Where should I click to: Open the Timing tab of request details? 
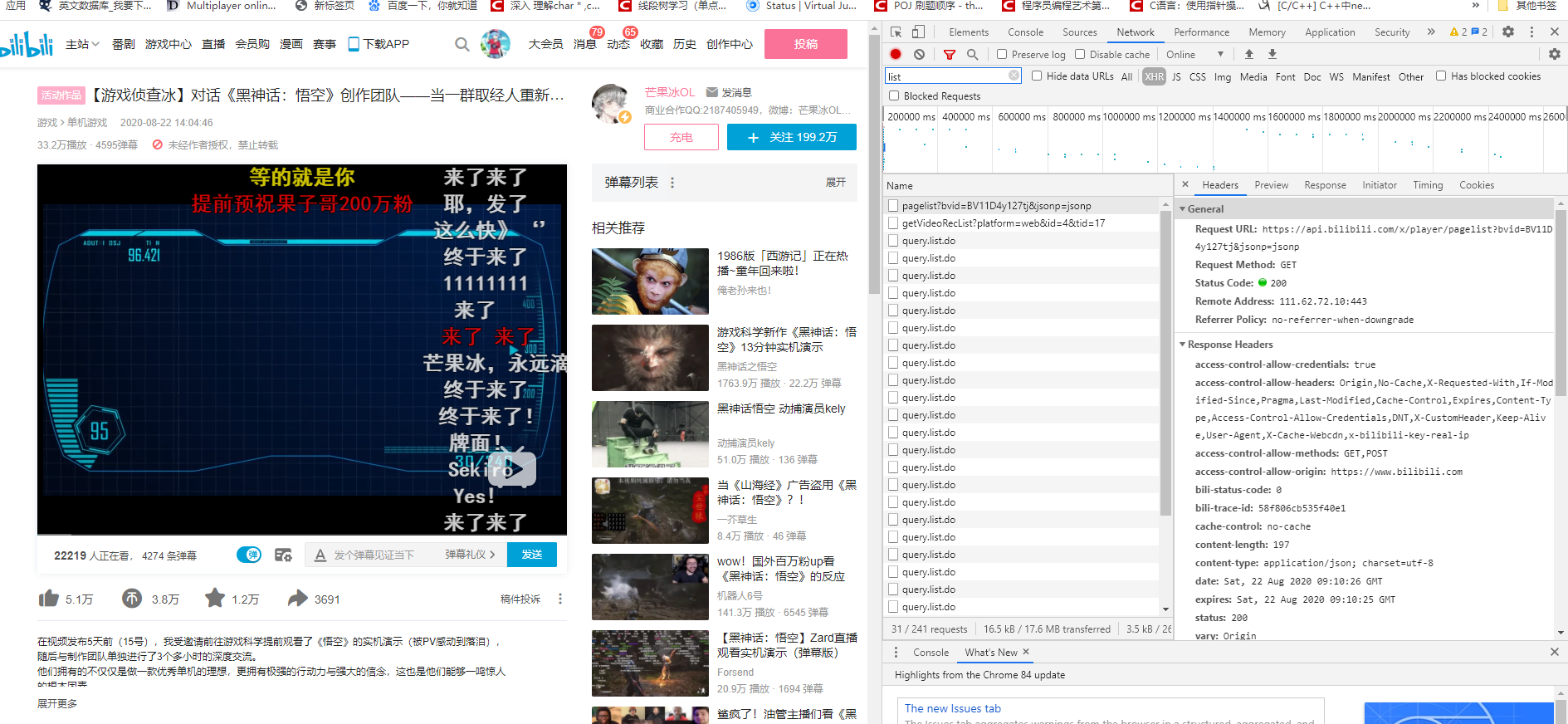click(x=1428, y=184)
